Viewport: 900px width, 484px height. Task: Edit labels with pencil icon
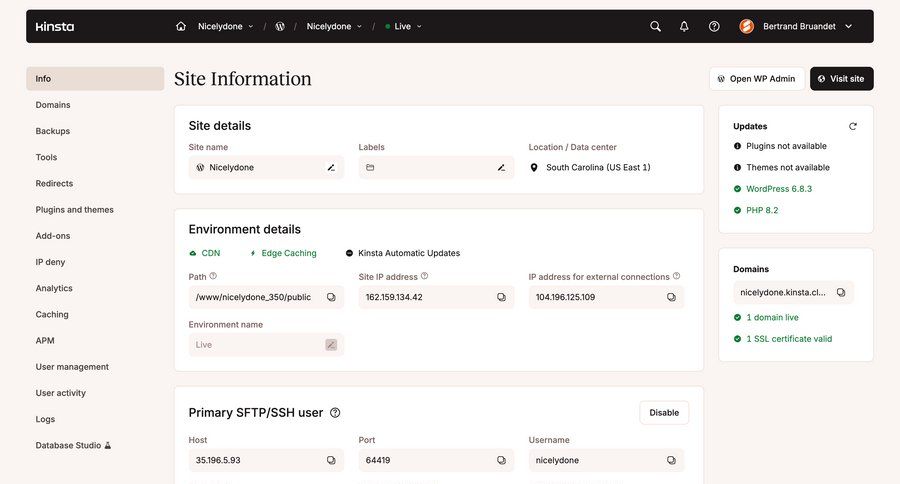click(501, 168)
